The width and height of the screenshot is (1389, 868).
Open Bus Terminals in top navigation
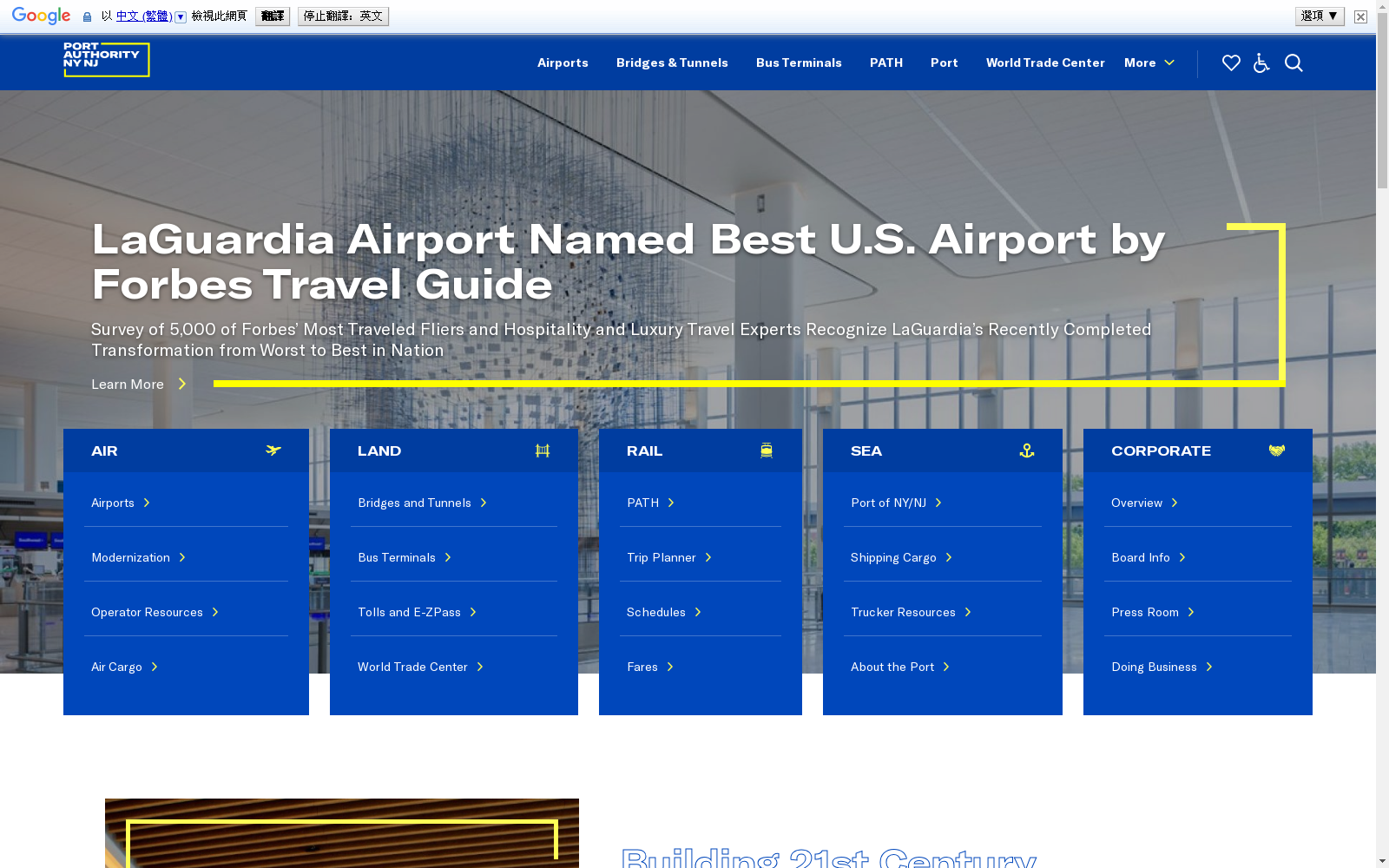tap(799, 62)
